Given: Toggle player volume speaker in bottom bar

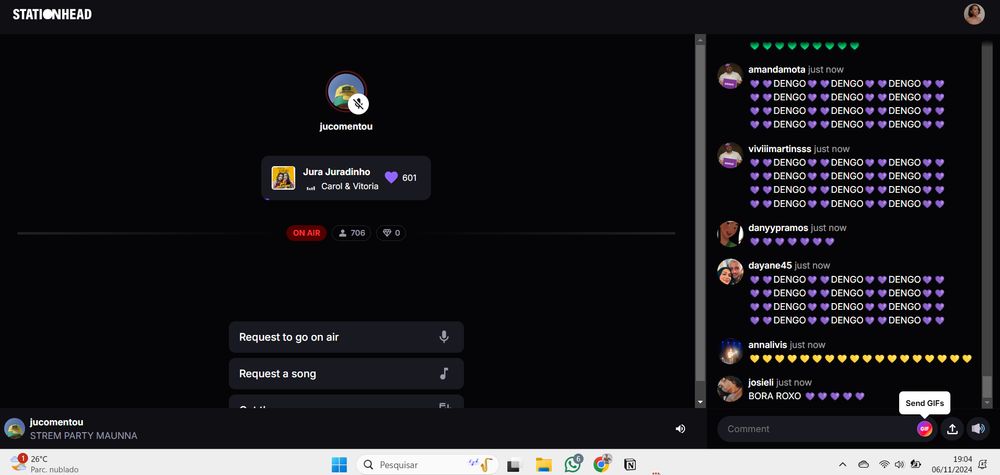Looking at the screenshot, I should 680,429.
